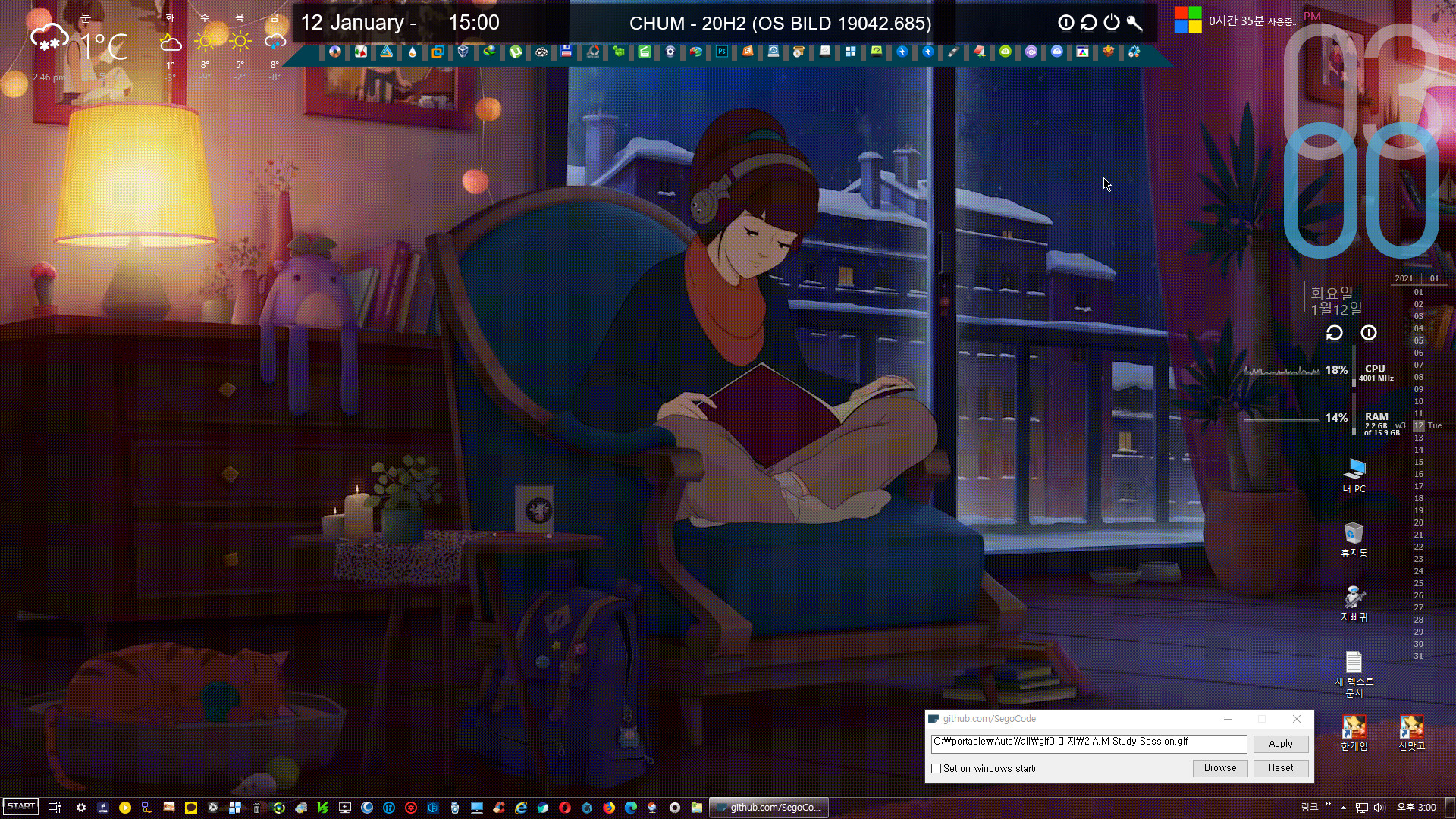Open Firefox from the taskbar
This screenshot has width=1456, height=819.
point(609,808)
